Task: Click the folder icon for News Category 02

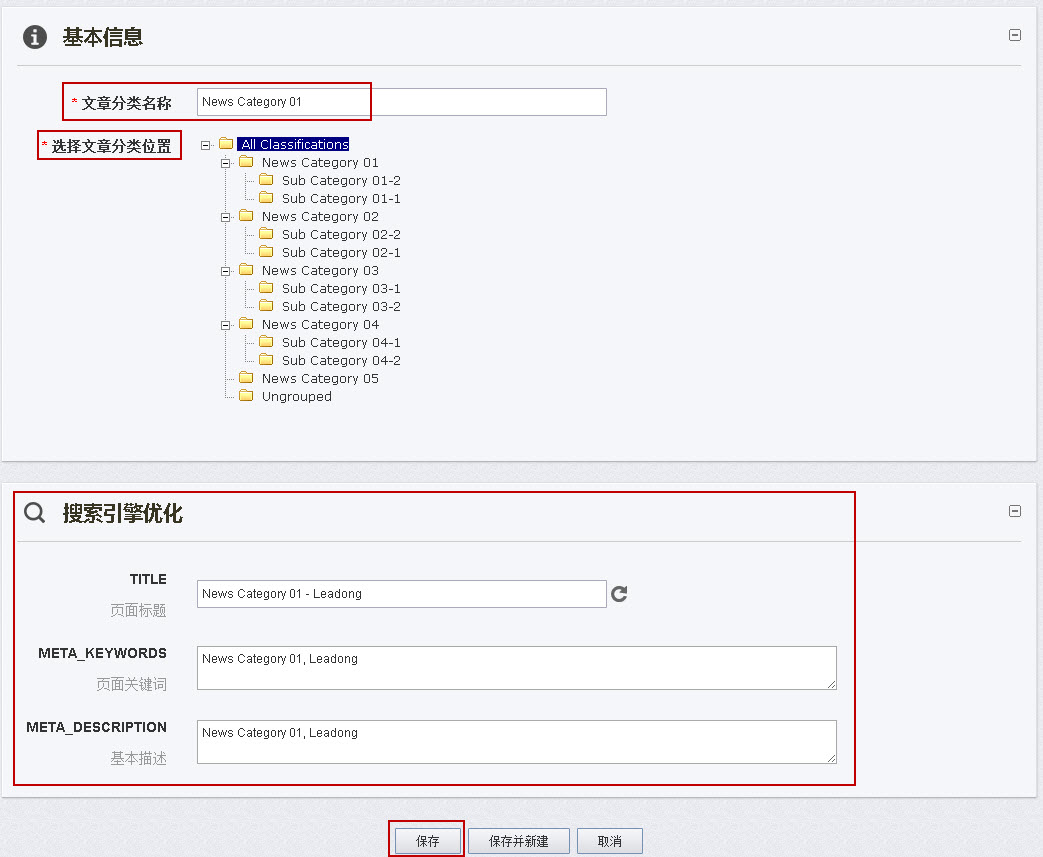Action: [246, 216]
